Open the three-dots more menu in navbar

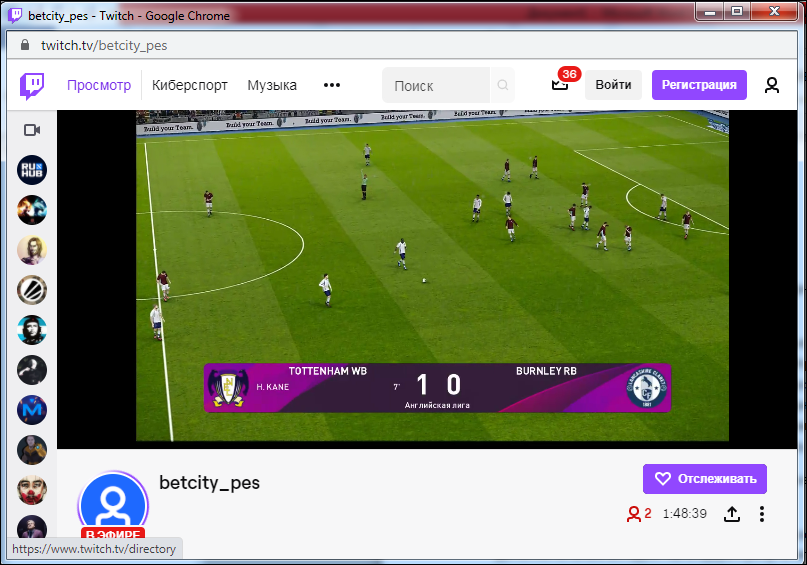point(331,85)
